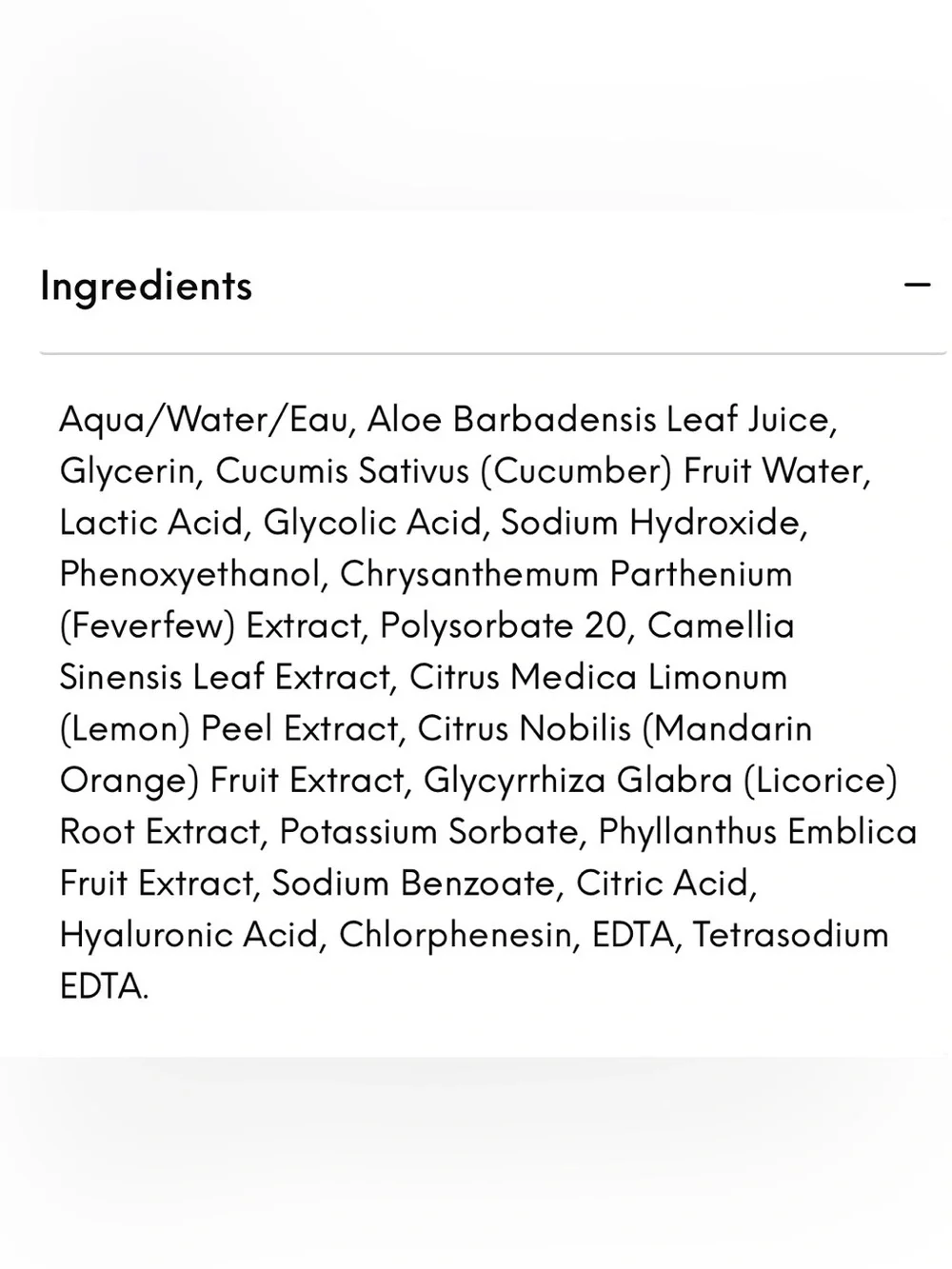
Task: Click the Lactic Acid ingredient
Action: point(150,523)
